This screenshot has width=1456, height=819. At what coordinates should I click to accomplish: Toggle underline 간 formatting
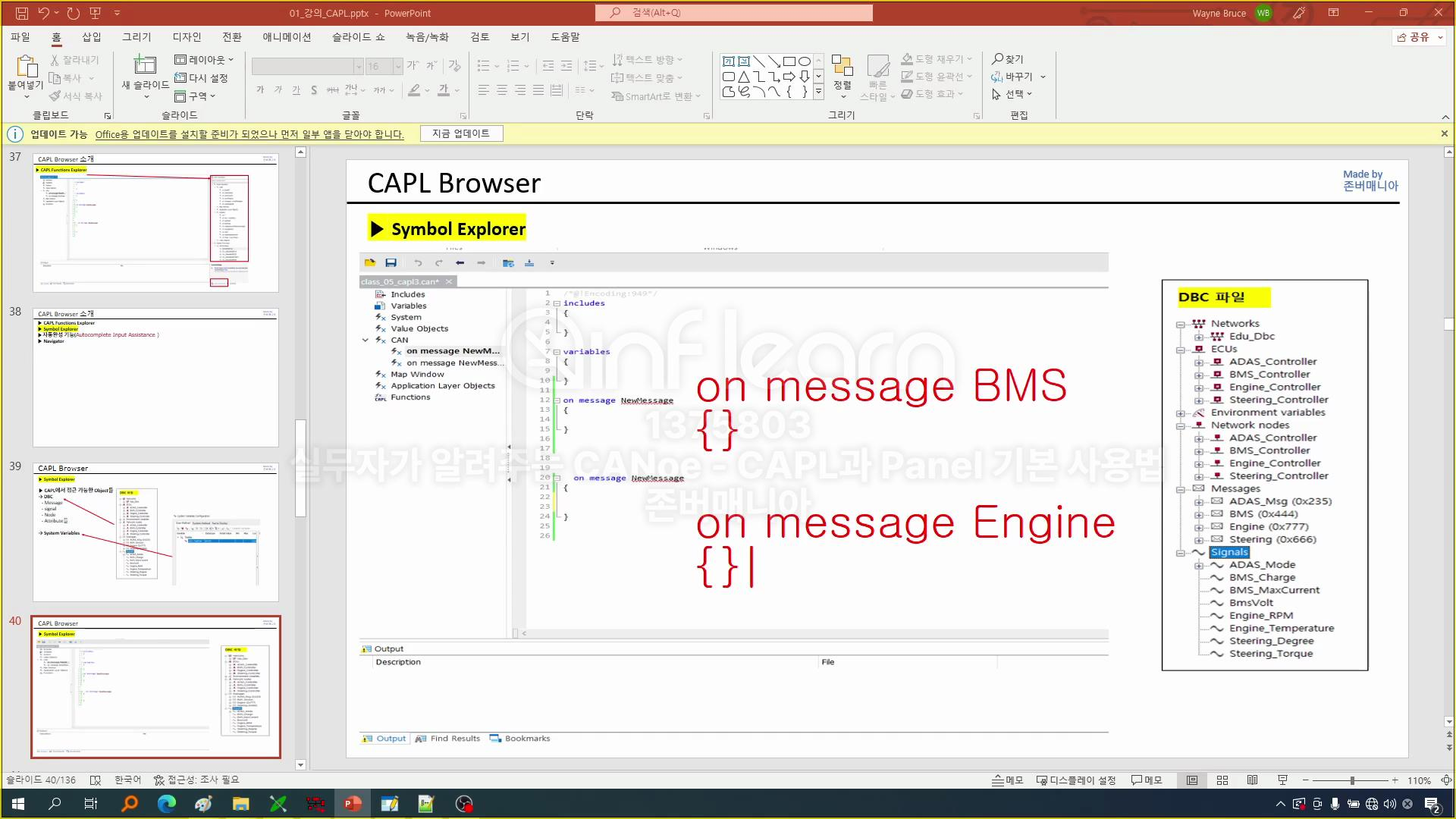click(x=297, y=90)
